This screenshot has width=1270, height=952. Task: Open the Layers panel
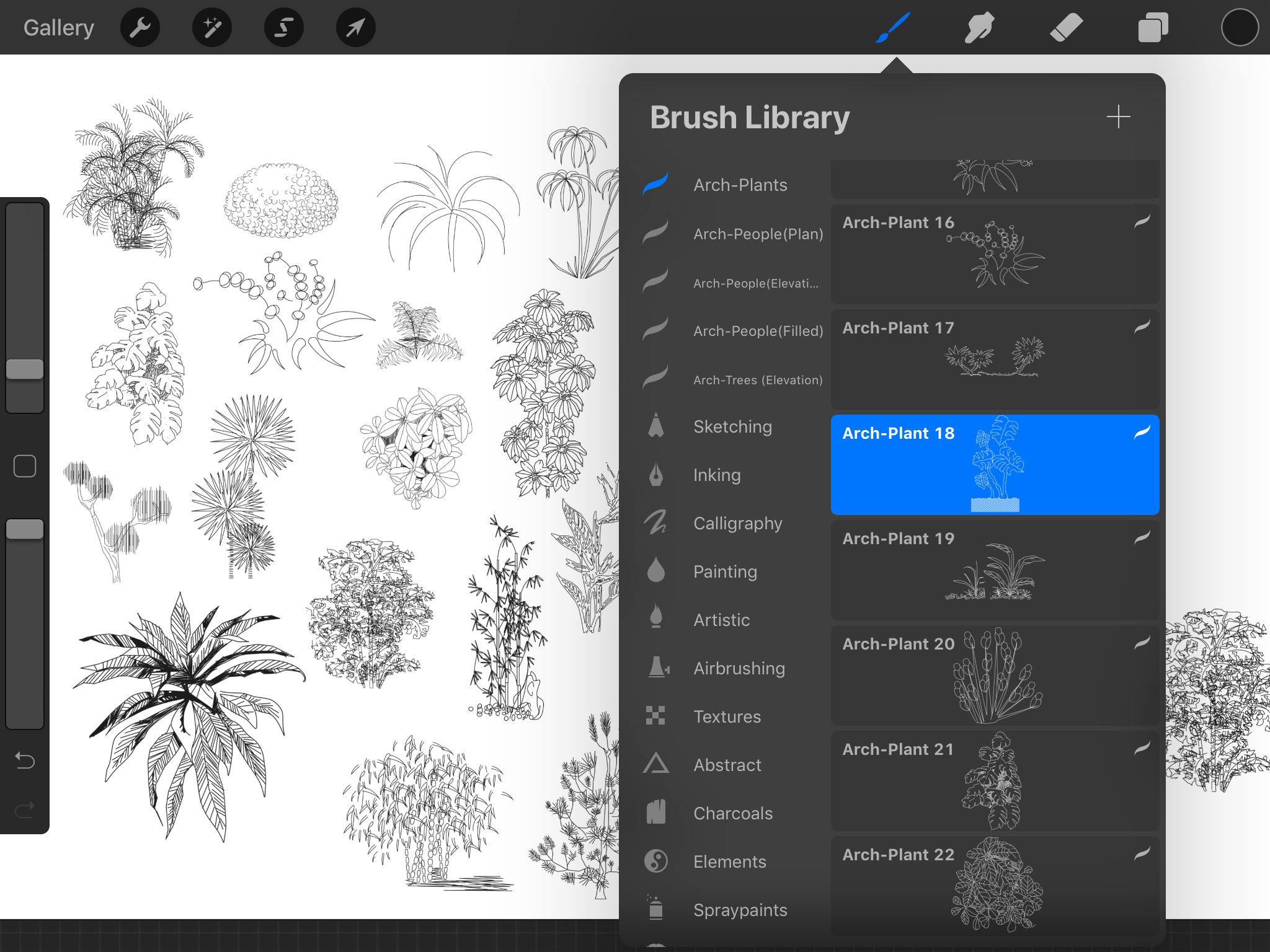click(1153, 27)
